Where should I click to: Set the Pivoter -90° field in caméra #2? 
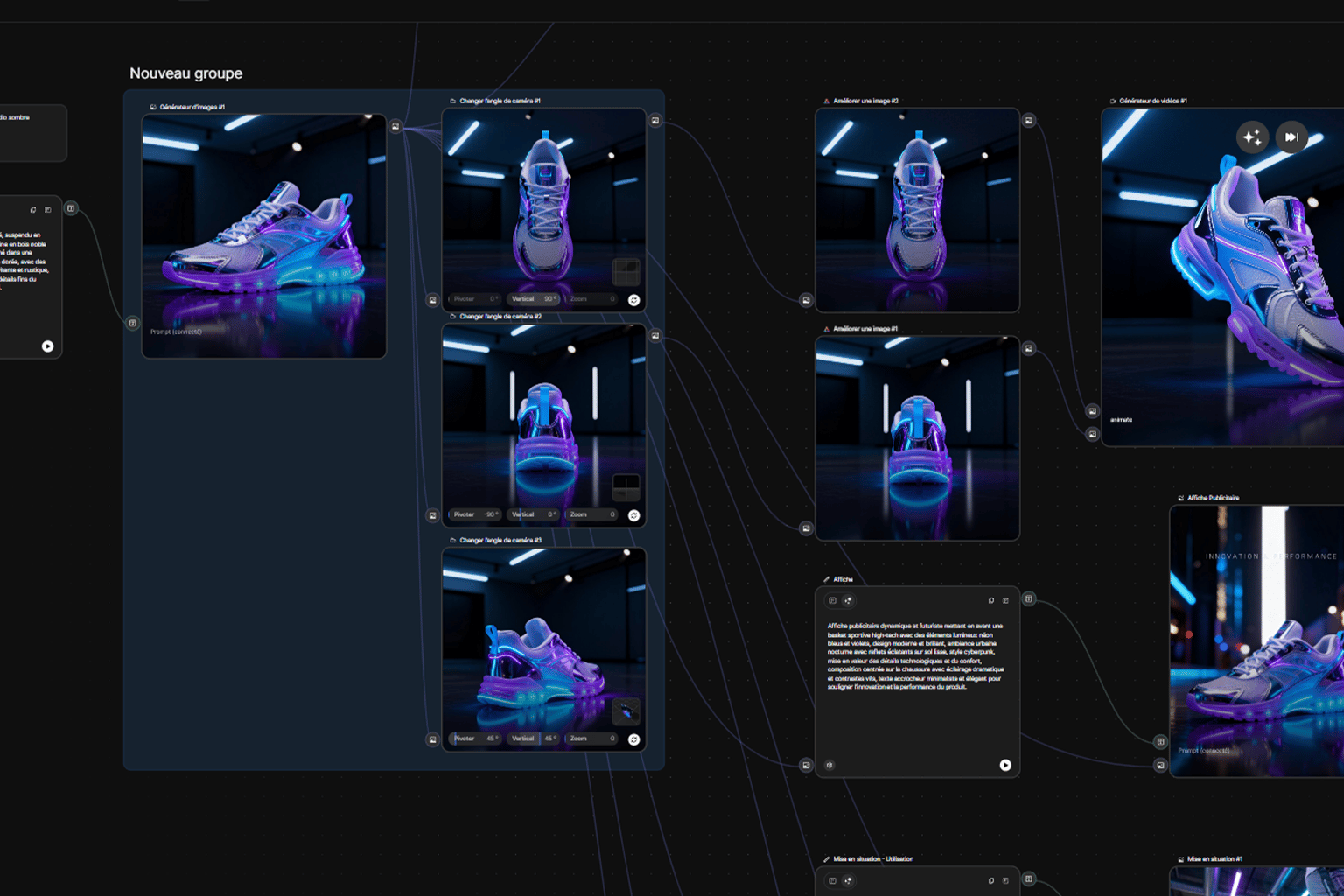pos(476,514)
